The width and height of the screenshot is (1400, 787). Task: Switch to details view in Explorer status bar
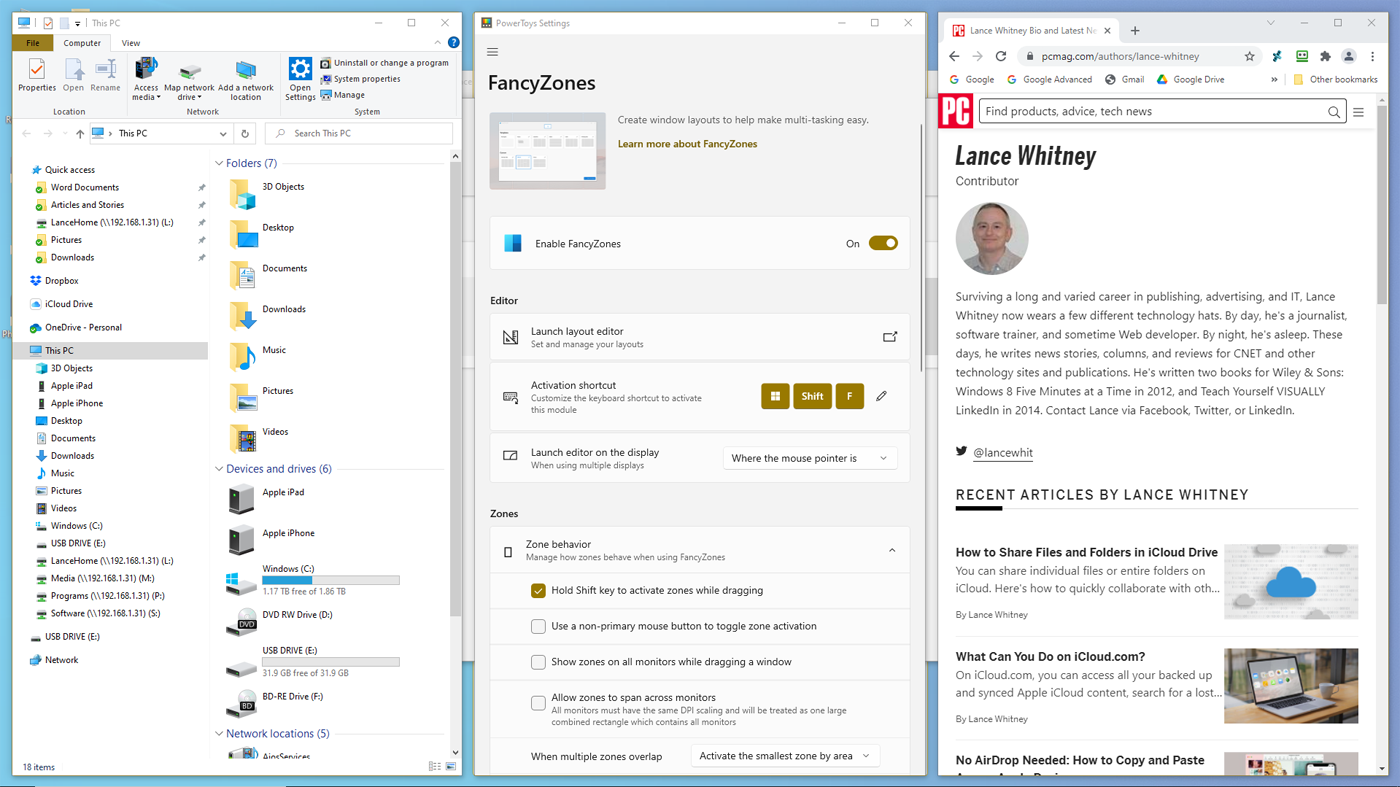point(434,767)
